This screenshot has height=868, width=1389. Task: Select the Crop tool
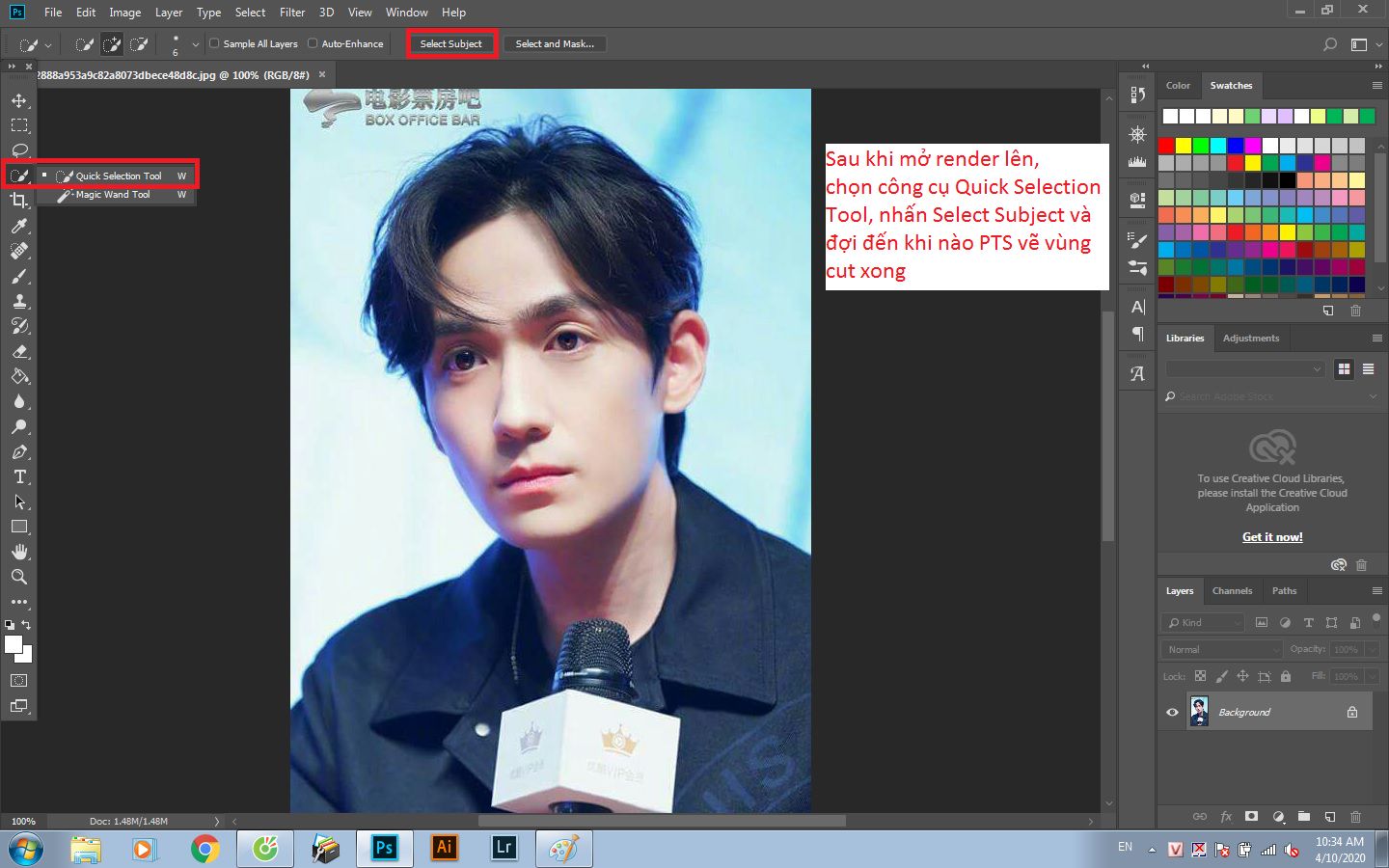[x=19, y=201]
